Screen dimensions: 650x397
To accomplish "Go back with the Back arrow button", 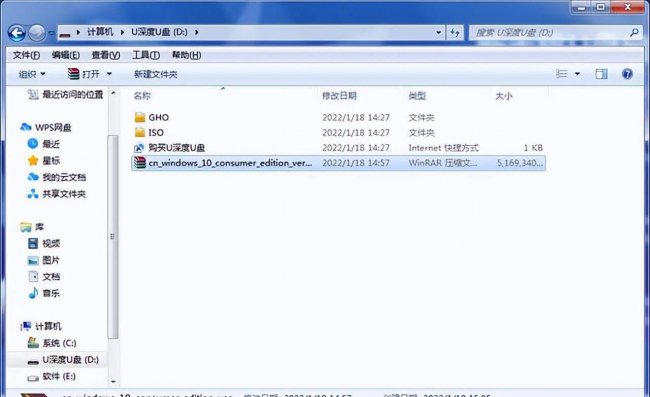I will pos(17,33).
